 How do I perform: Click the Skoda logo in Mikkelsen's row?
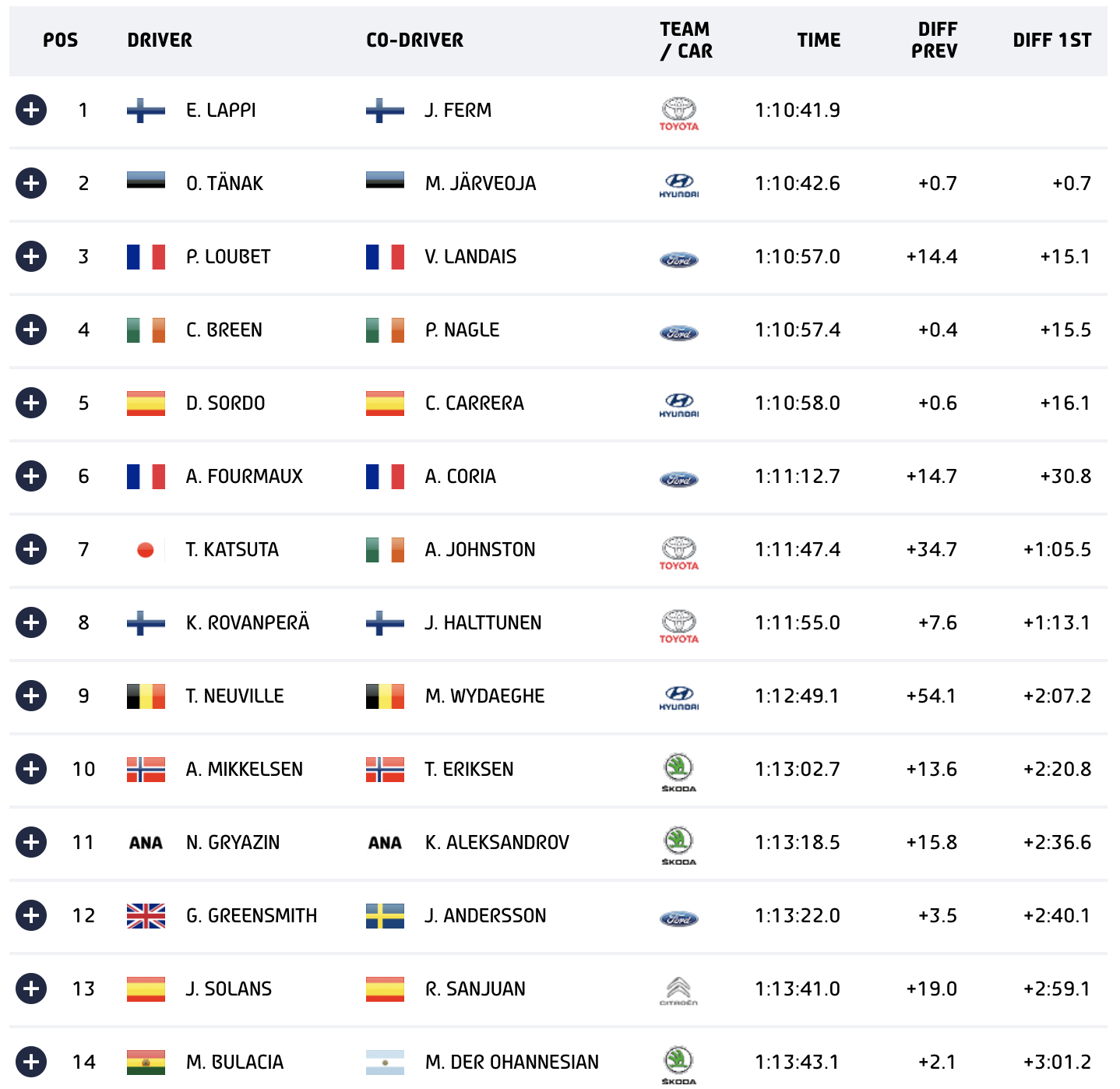coord(678,773)
